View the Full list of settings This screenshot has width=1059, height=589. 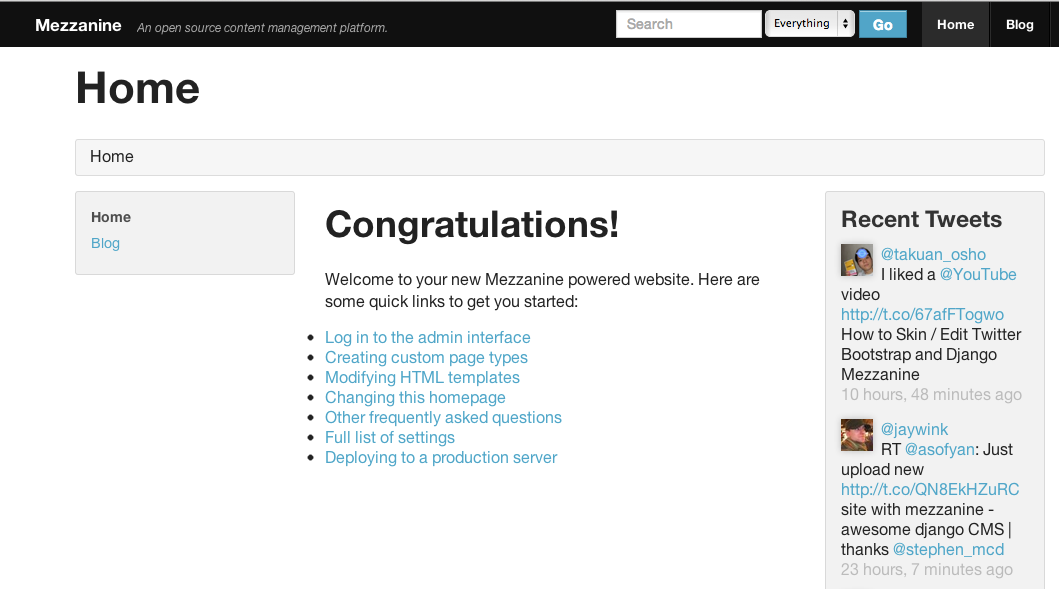coord(389,438)
